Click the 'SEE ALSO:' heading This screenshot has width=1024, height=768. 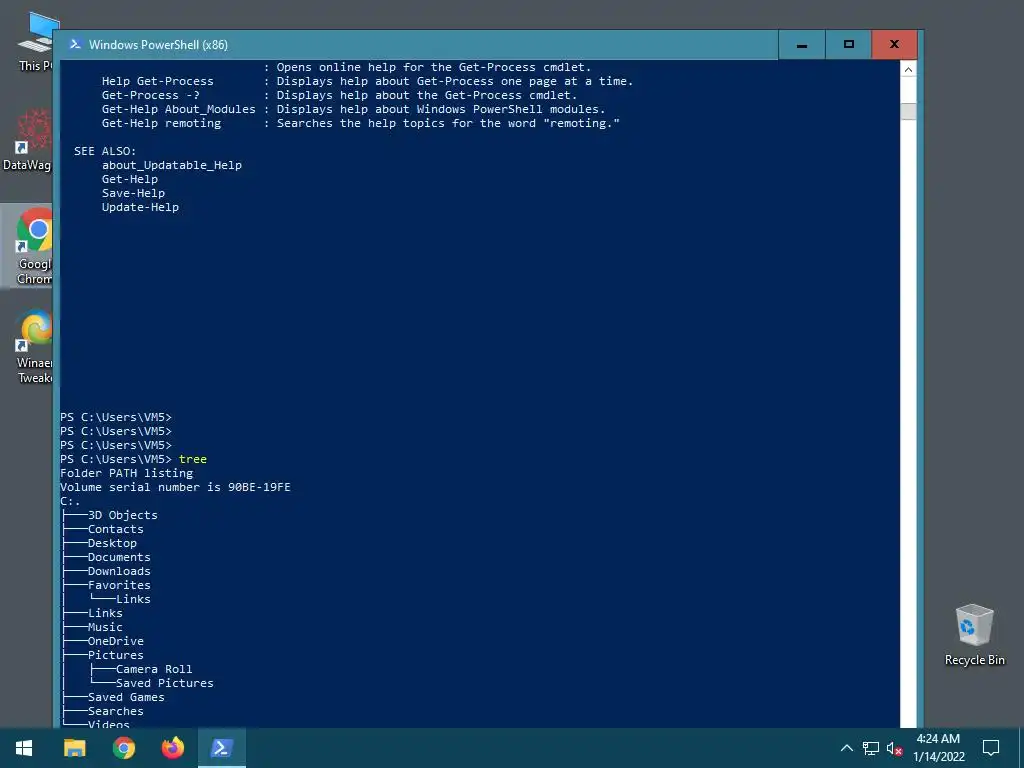coord(105,151)
